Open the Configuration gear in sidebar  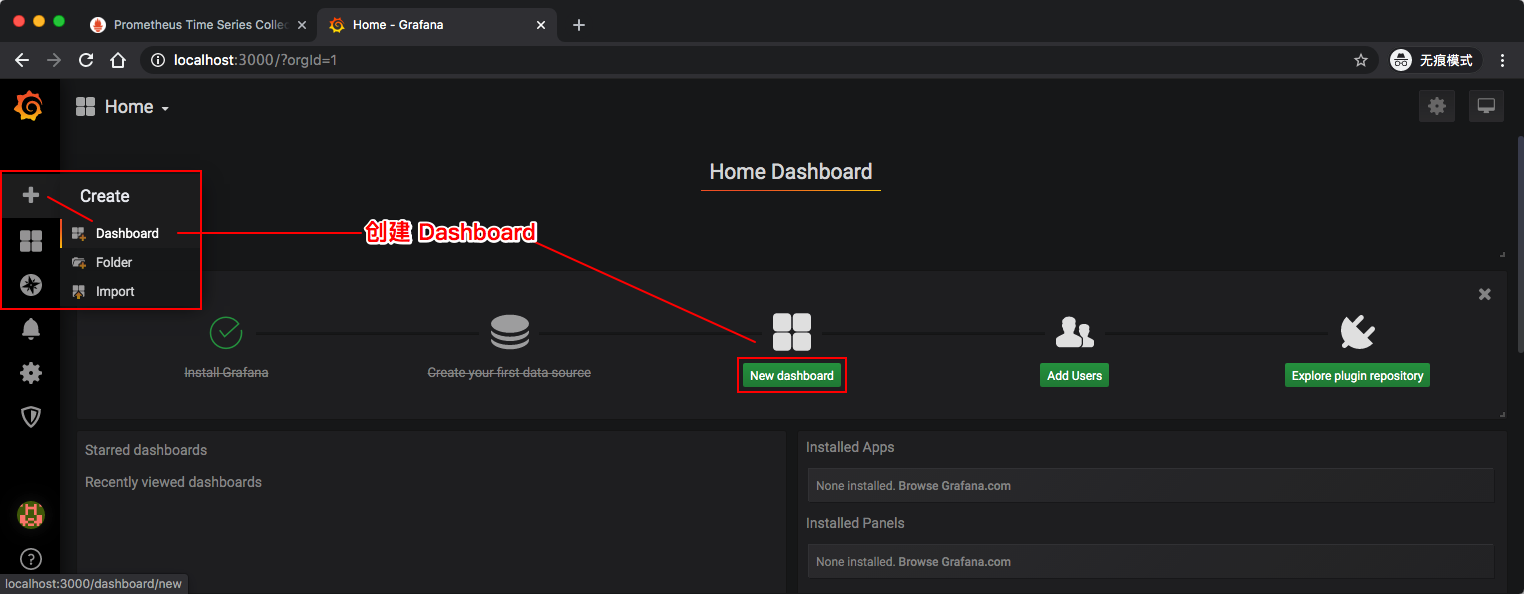[x=31, y=373]
